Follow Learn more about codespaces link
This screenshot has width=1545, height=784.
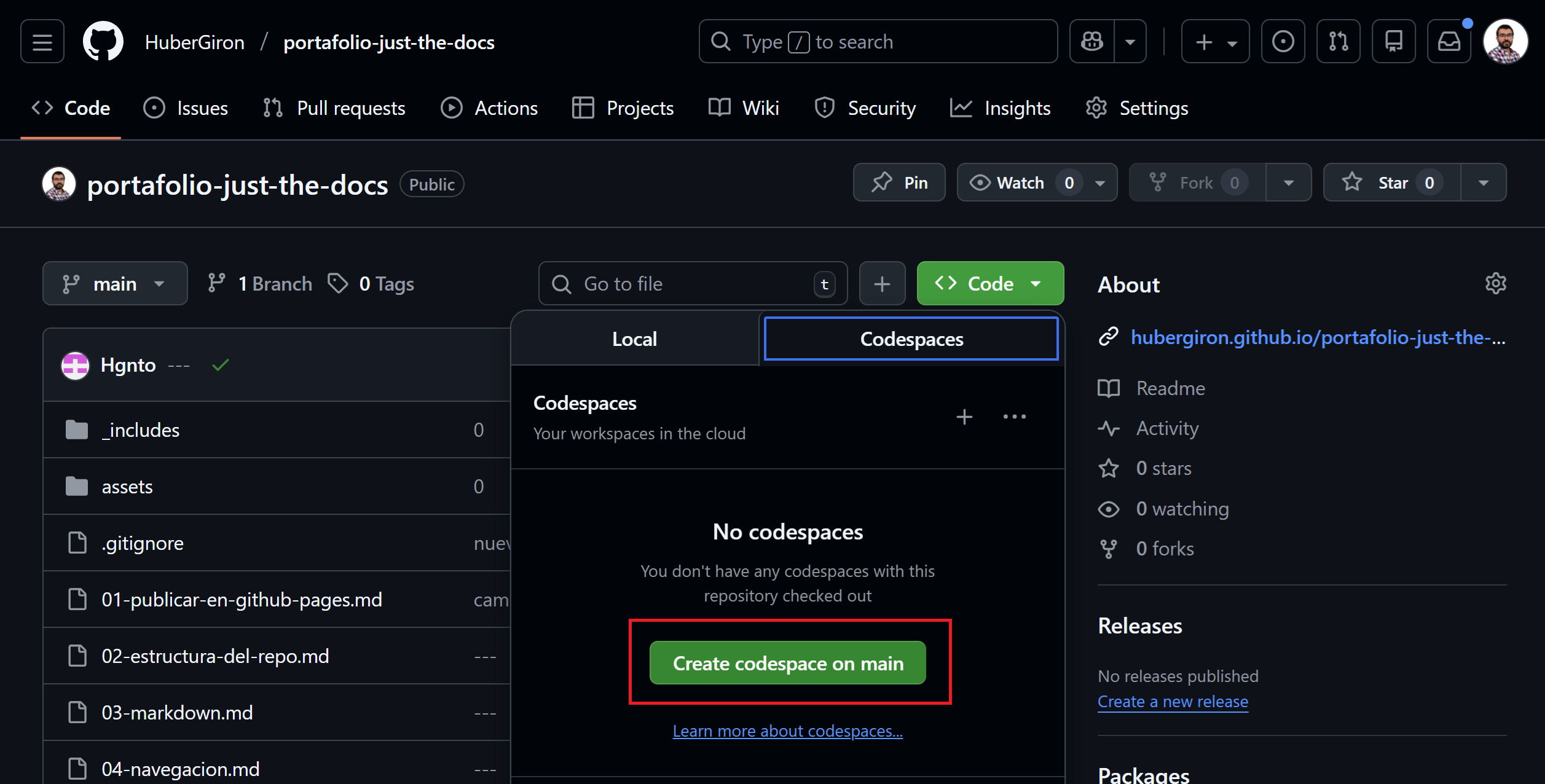[x=787, y=731]
